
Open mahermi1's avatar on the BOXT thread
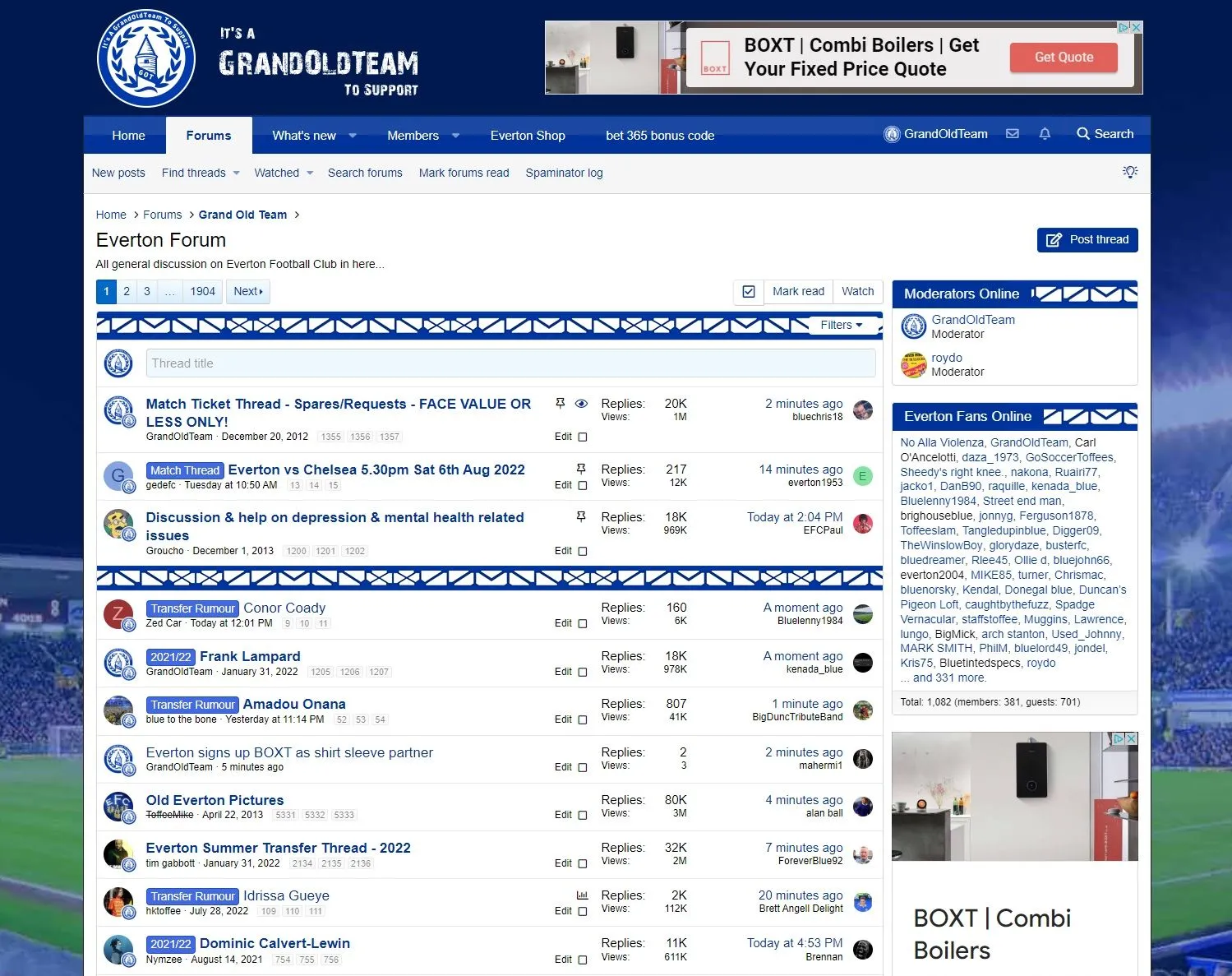coord(863,759)
